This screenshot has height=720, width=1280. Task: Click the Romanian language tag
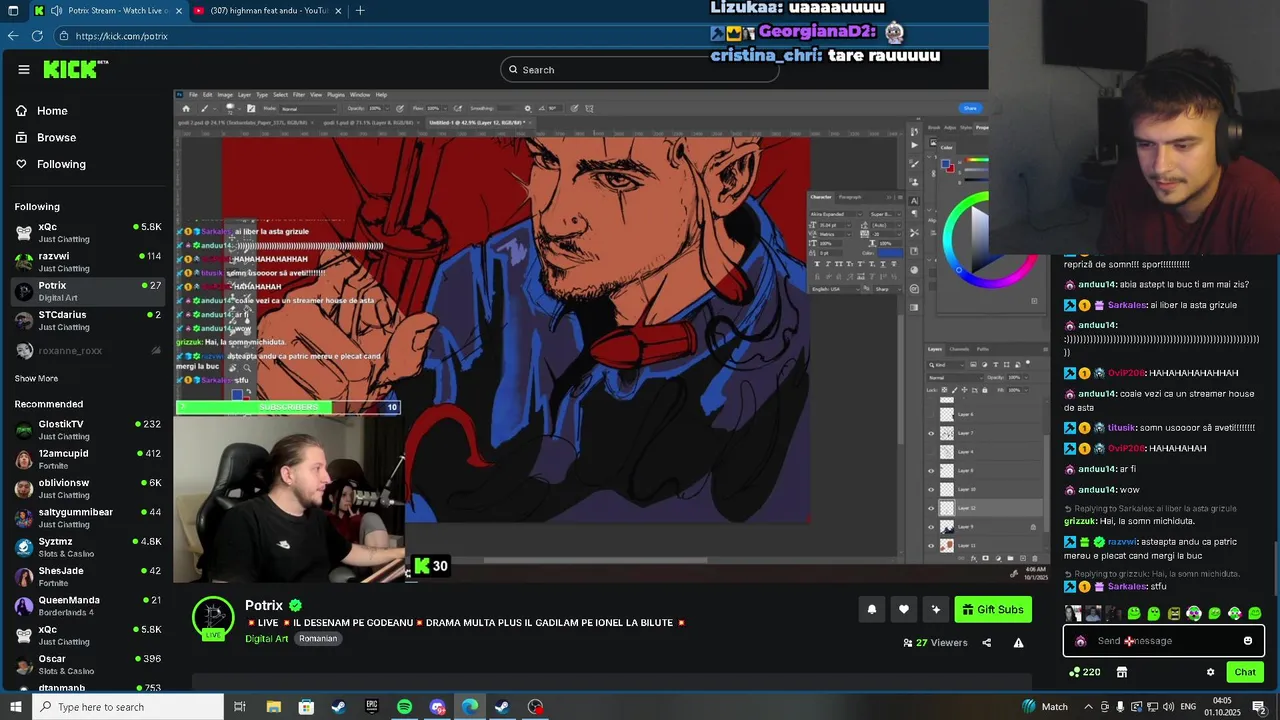318,638
